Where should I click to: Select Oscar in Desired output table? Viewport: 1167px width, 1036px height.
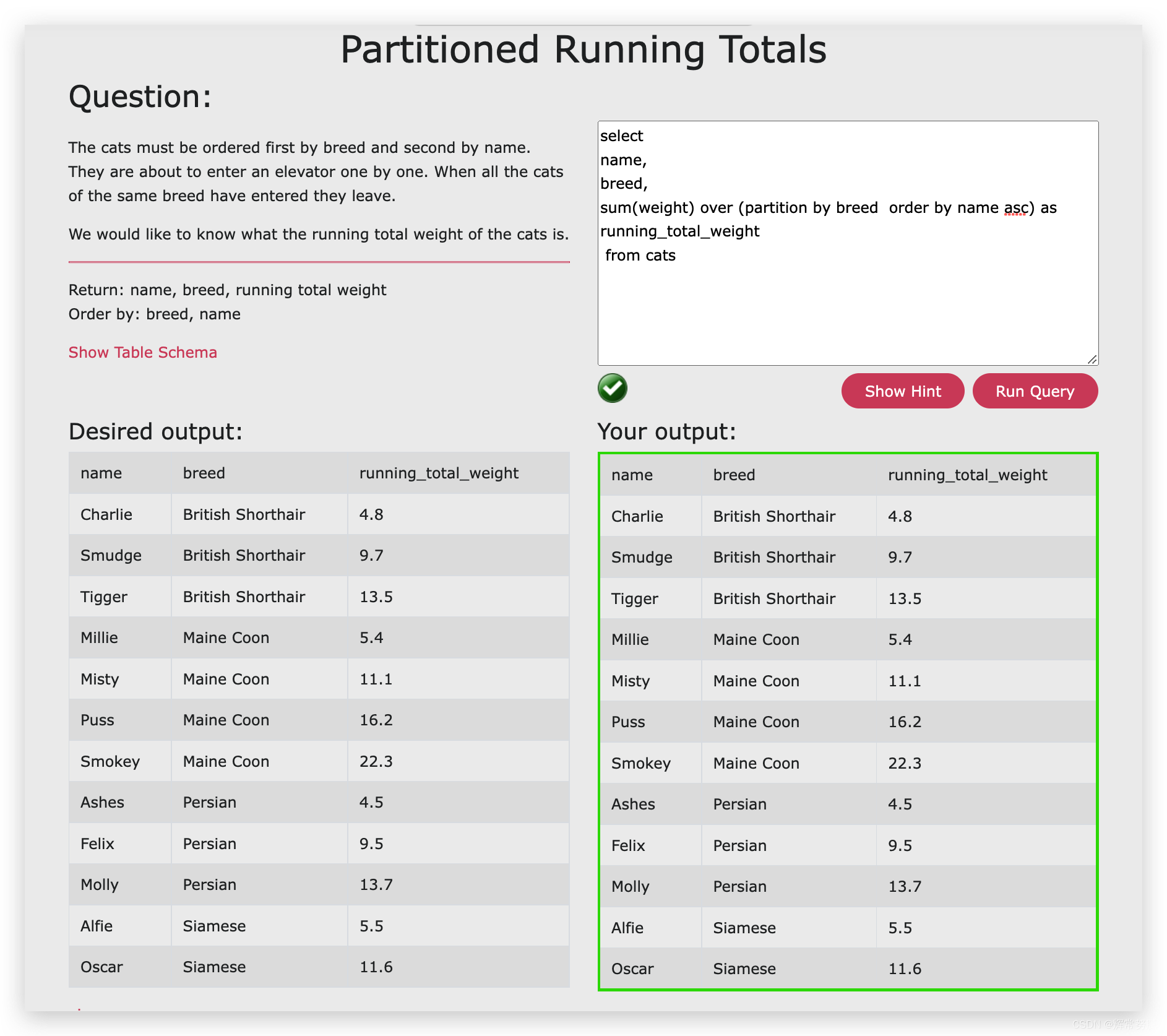(x=101, y=967)
